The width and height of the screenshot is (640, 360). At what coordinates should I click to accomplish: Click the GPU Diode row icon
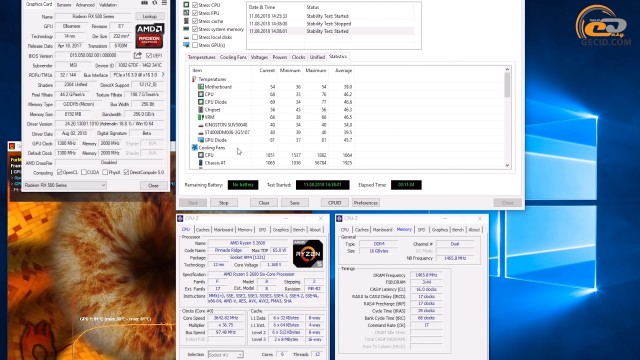point(201,140)
